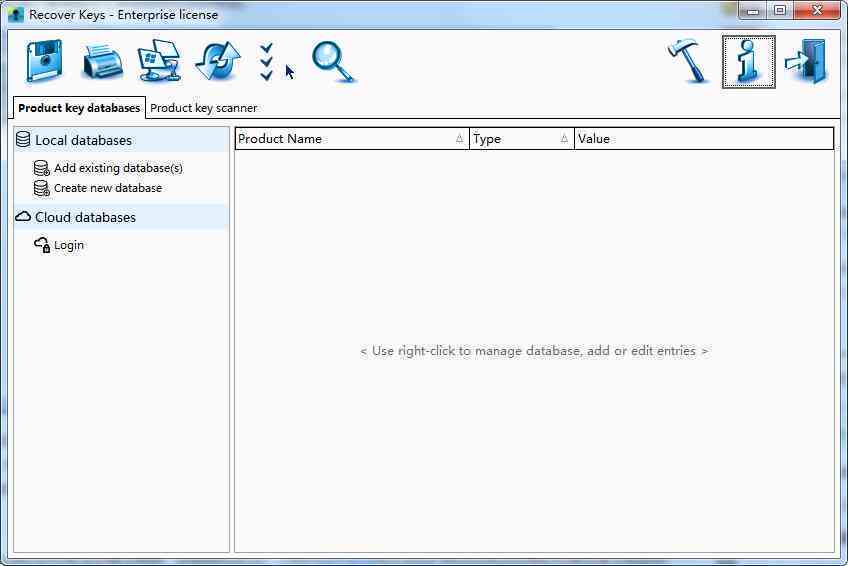848x566 pixels.
Task: Click the magnifying glass search icon
Action: coord(333,62)
